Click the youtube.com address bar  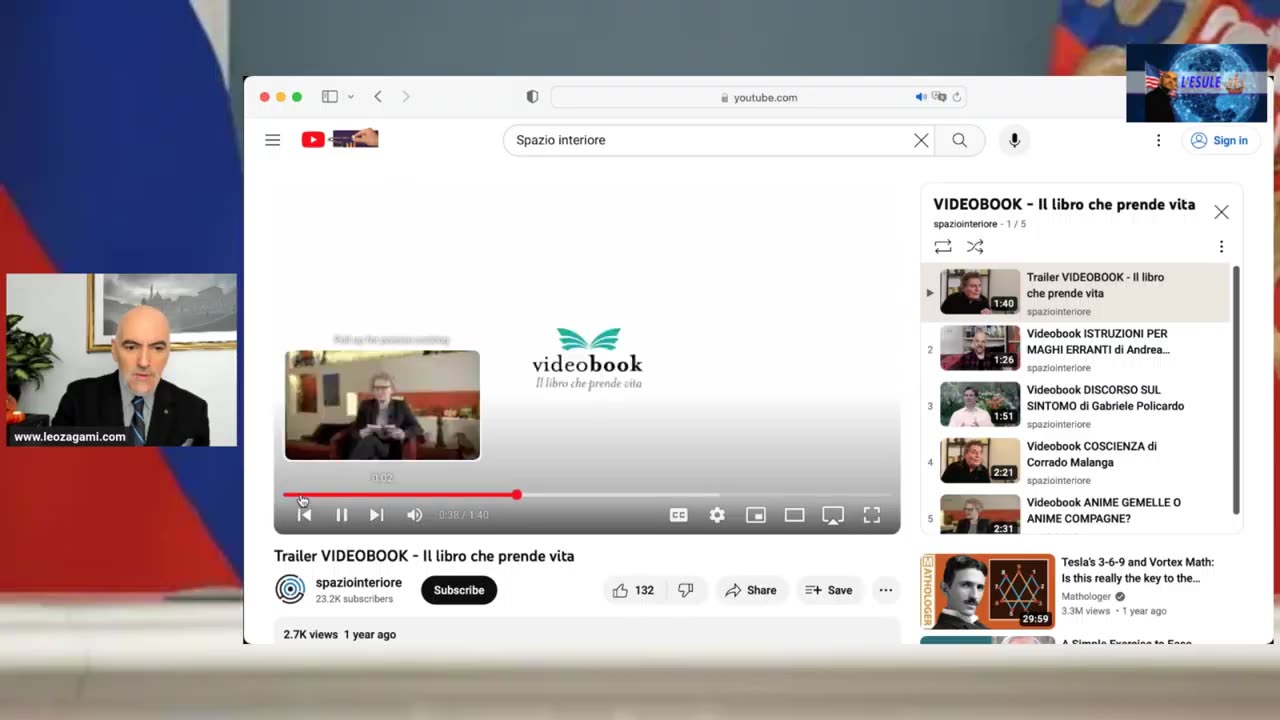[x=757, y=97]
